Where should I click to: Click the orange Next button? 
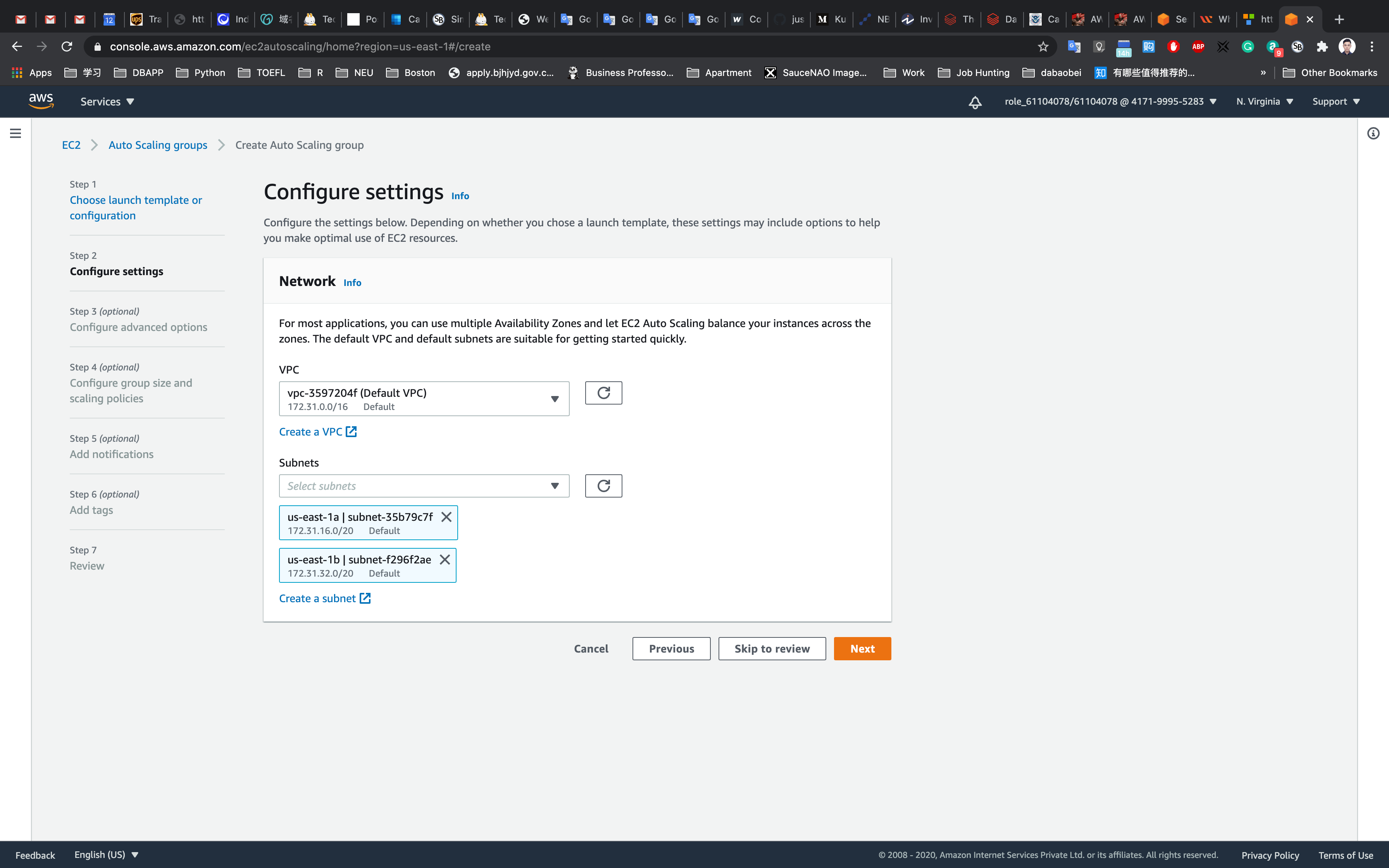pyautogui.click(x=862, y=649)
